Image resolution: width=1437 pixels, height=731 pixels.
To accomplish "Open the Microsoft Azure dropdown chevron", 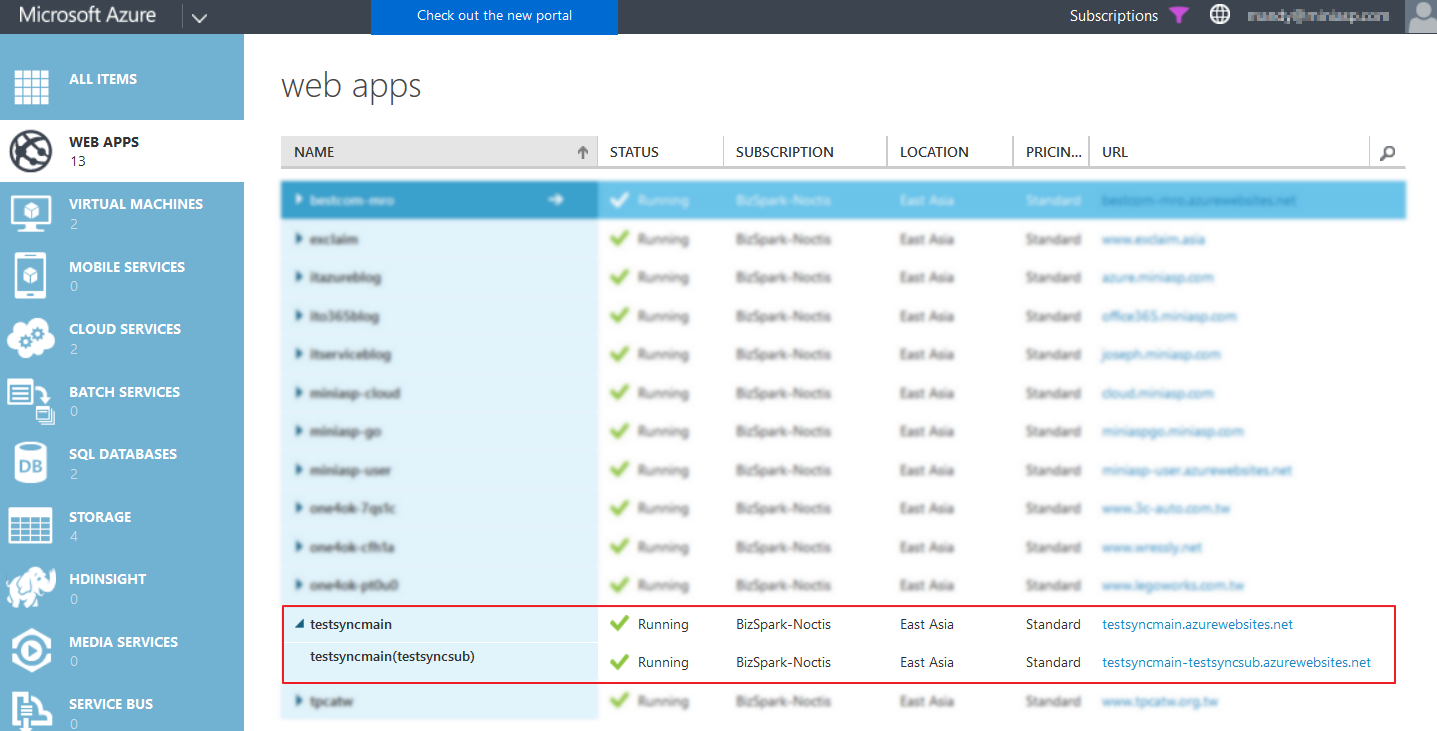I will click(198, 17).
